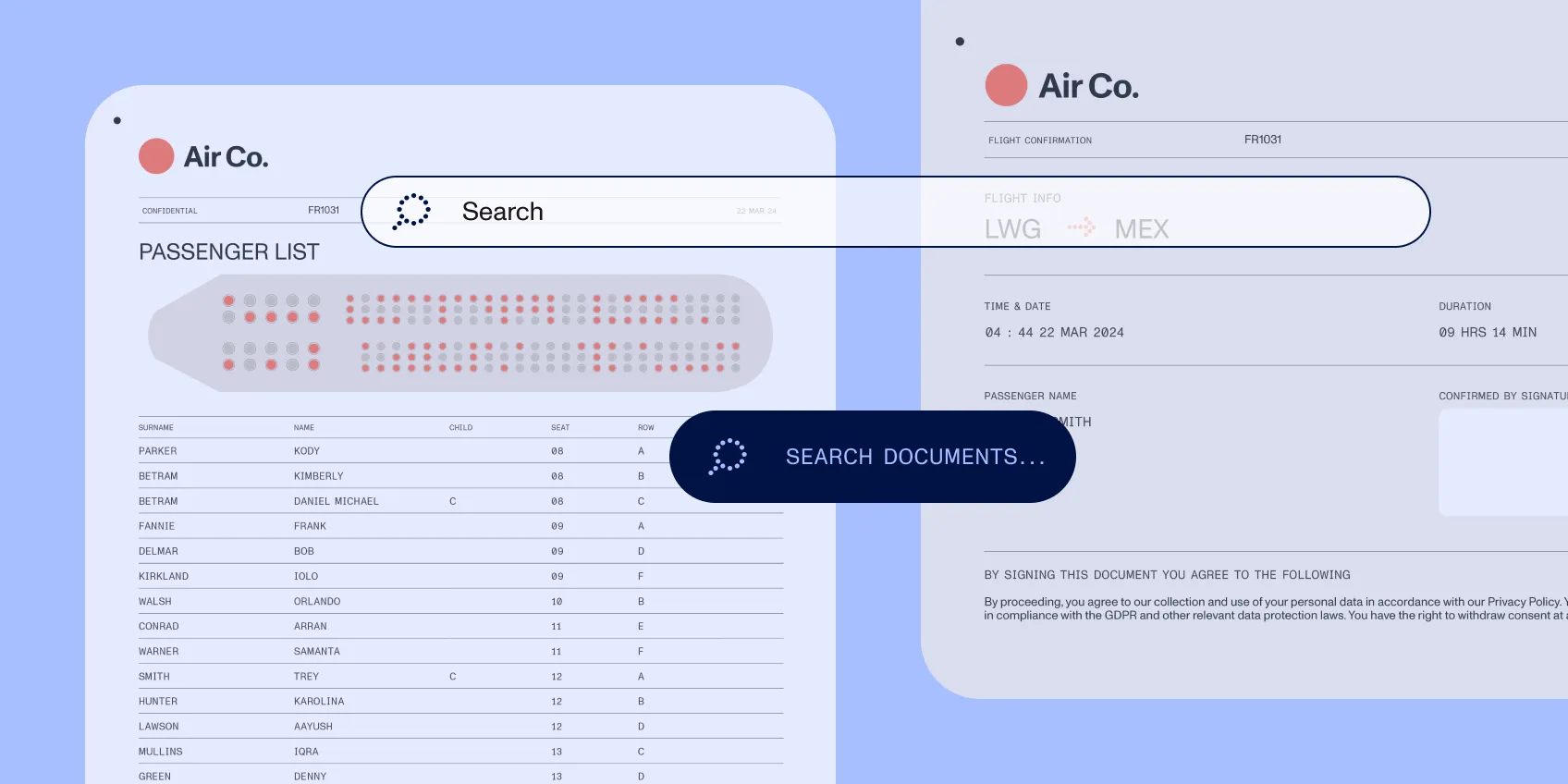Viewport: 1568px width, 784px height.
Task: Click the time and date 04 : 44 22 MAR 2024
Action: [1054, 333]
